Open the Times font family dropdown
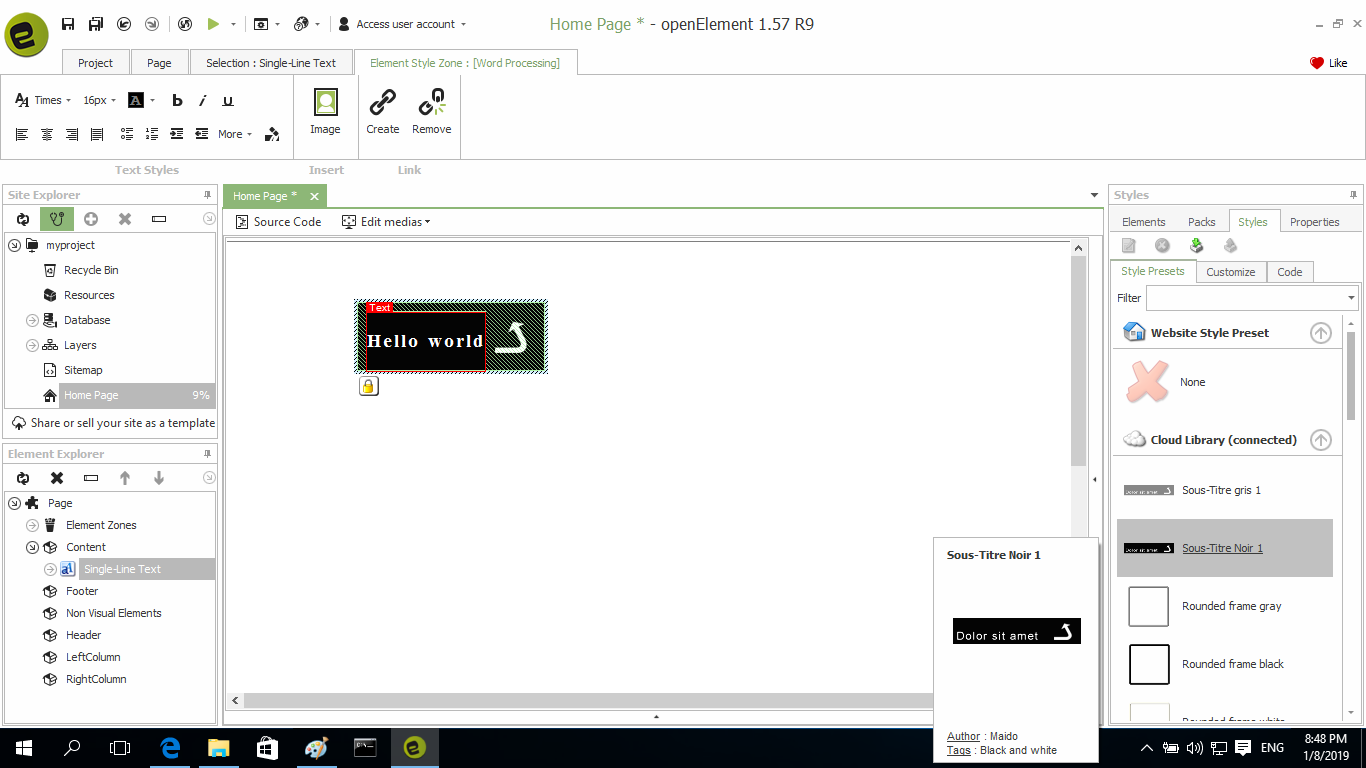This screenshot has height=768, width=1366. pyautogui.click(x=44, y=100)
